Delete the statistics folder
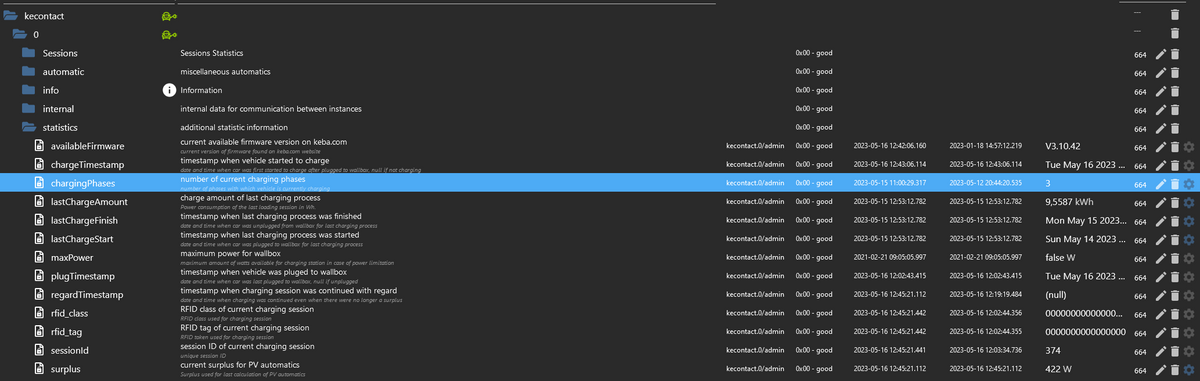The width and height of the screenshot is (1200, 381). tap(1174, 128)
